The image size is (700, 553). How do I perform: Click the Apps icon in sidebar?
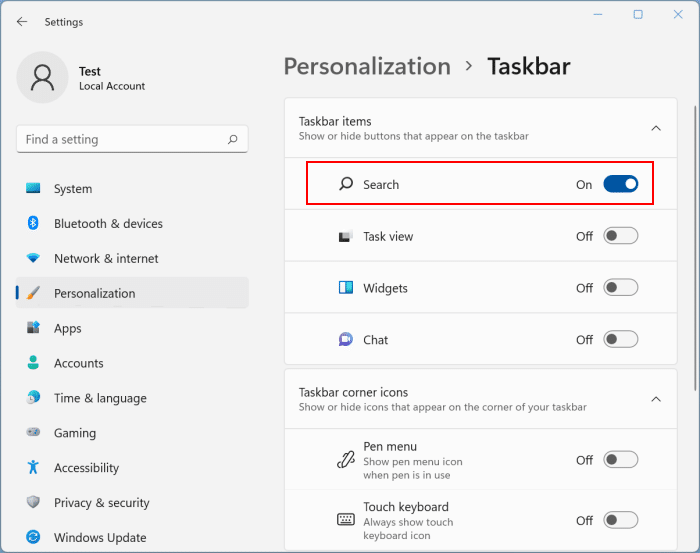[x=33, y=328]
